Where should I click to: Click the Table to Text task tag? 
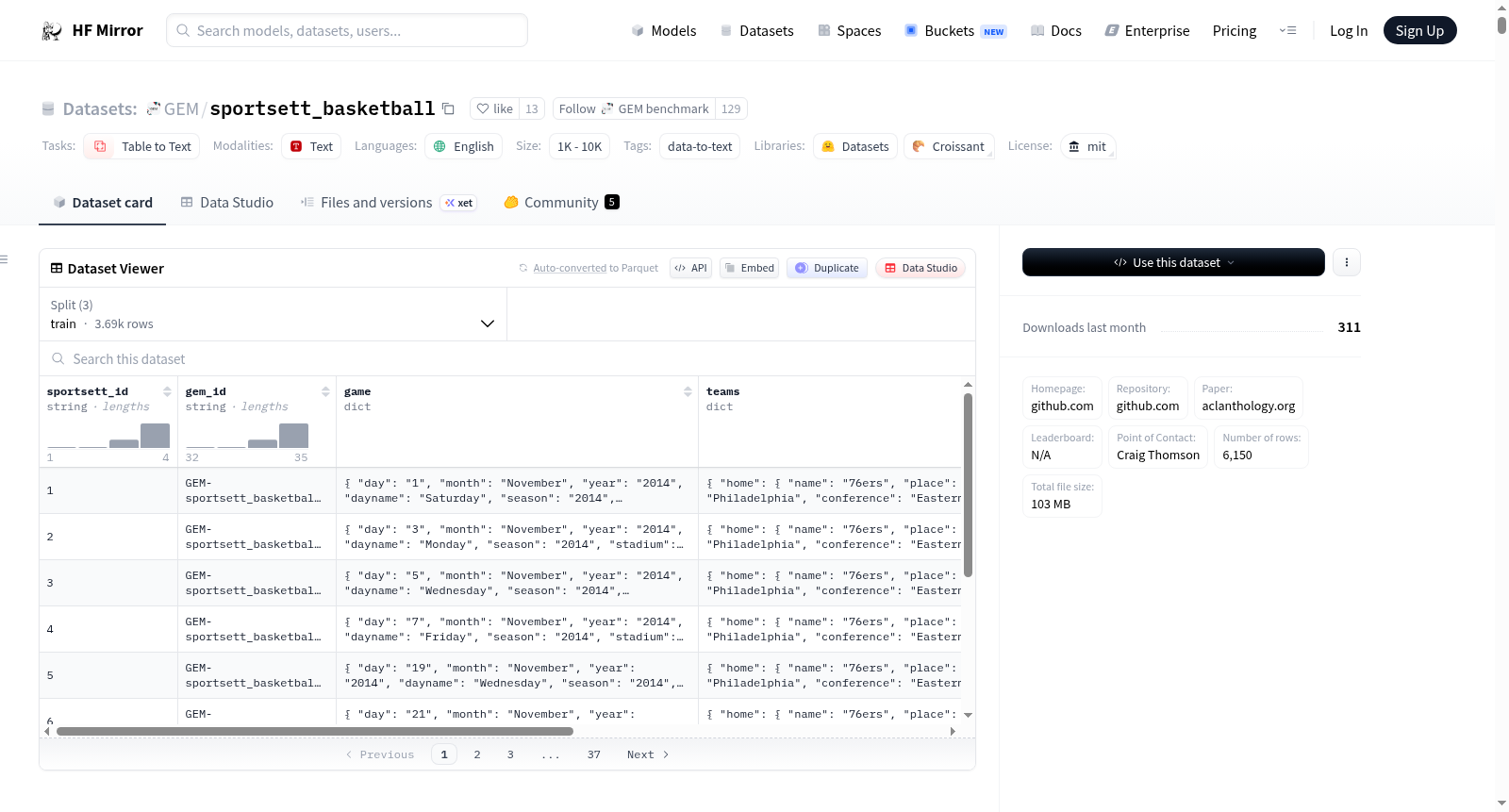[141, 146]
